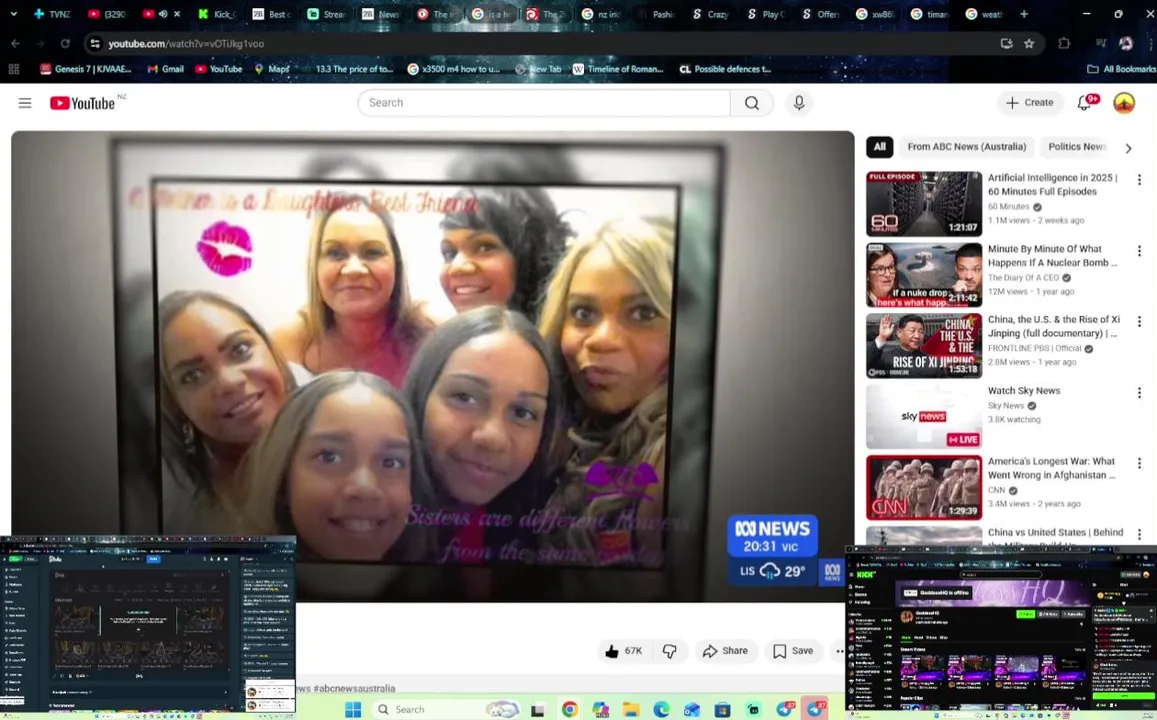Open more actions ellipsis beside Save
This screenshot has width=1157, height=720.
pos(839,651)
